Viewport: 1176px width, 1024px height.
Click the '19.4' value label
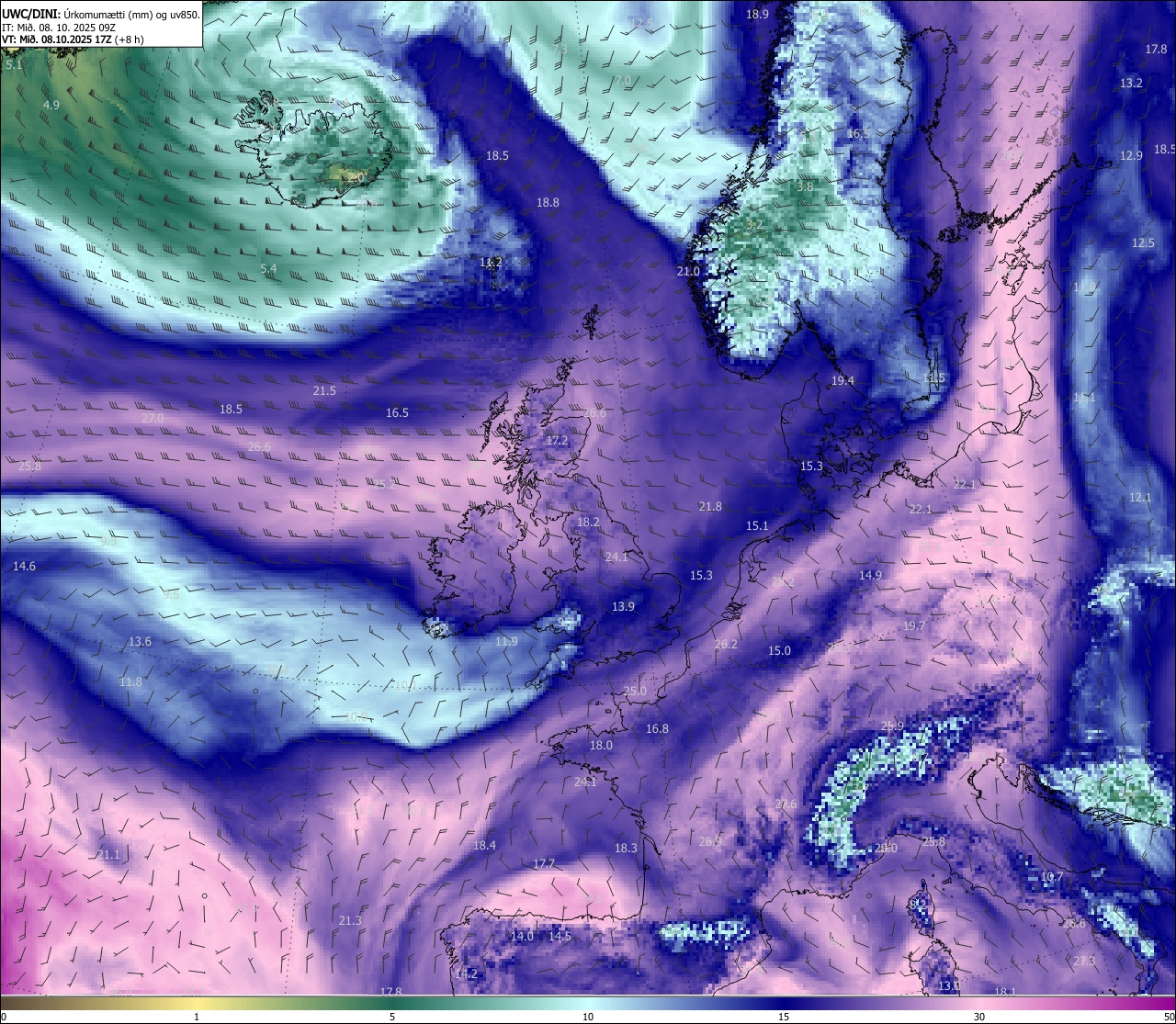tap(842, 381)
